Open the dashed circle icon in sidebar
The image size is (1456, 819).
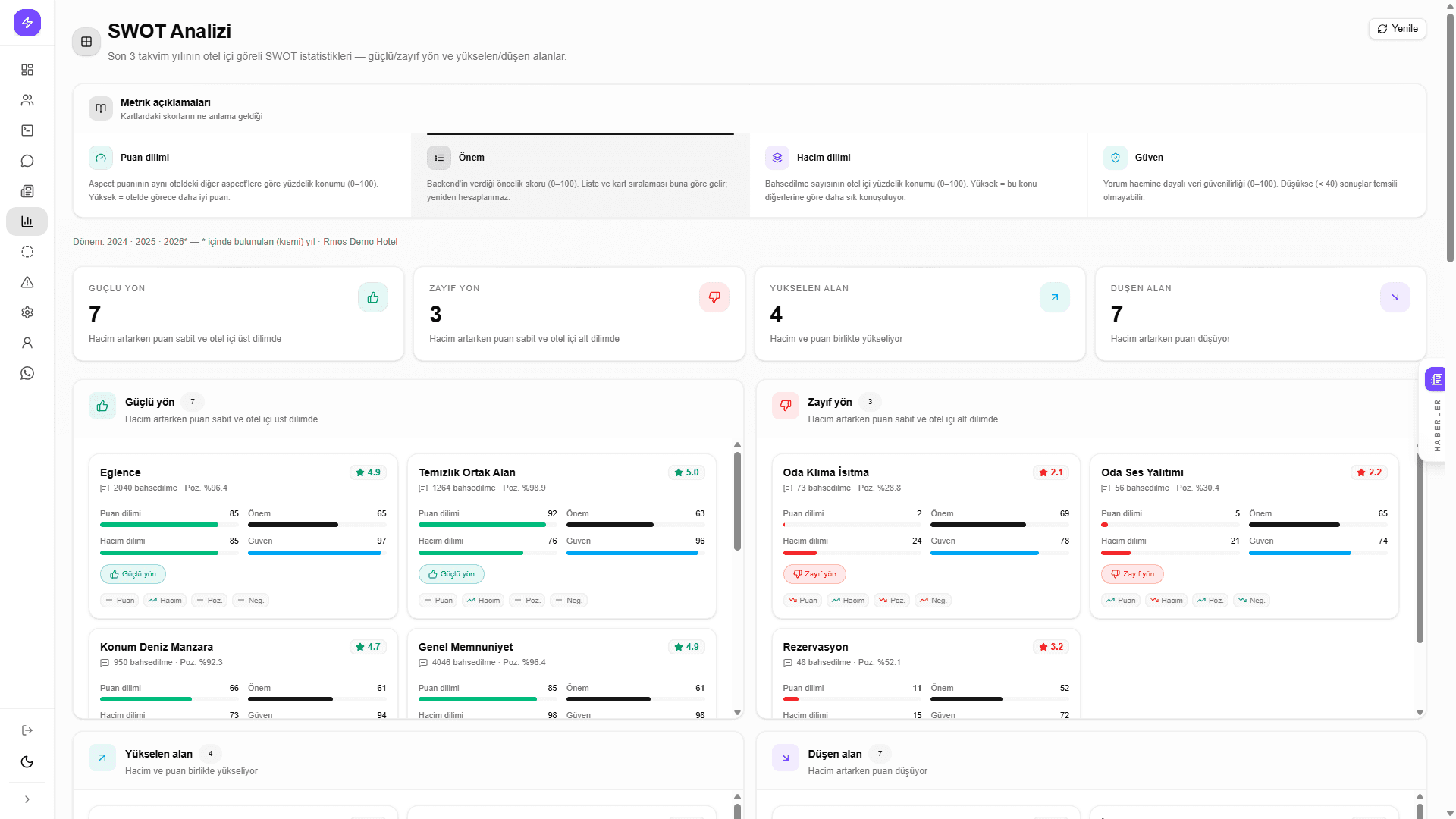tap(27, 252)
